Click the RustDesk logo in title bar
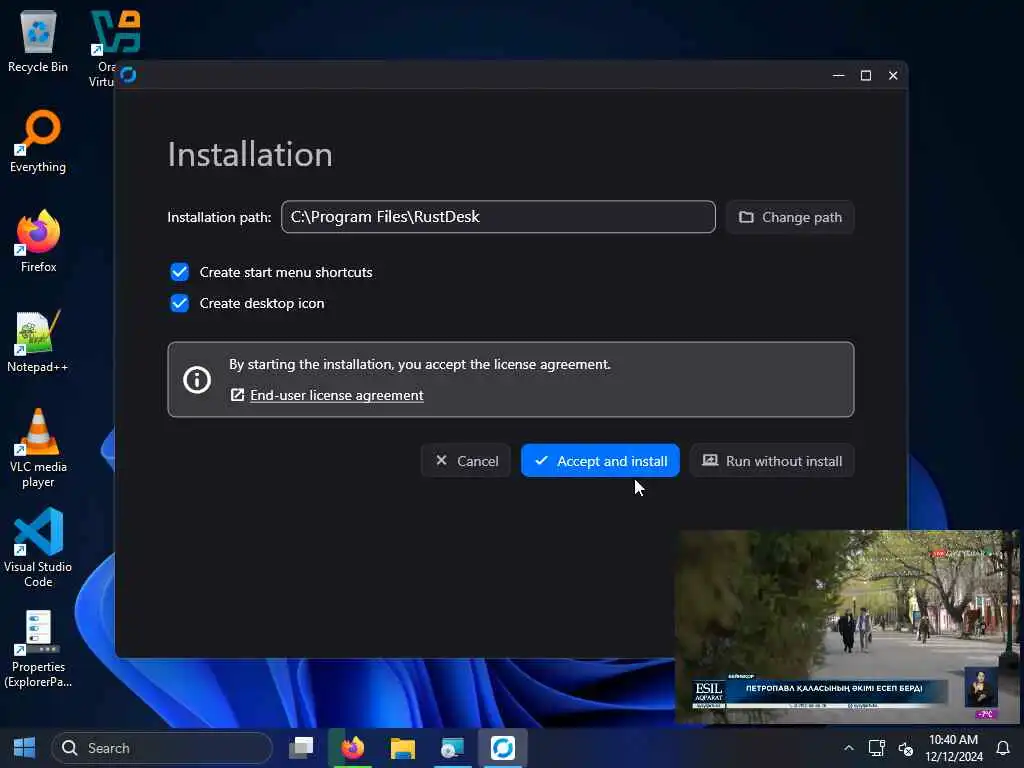 [x=129, y=75]
